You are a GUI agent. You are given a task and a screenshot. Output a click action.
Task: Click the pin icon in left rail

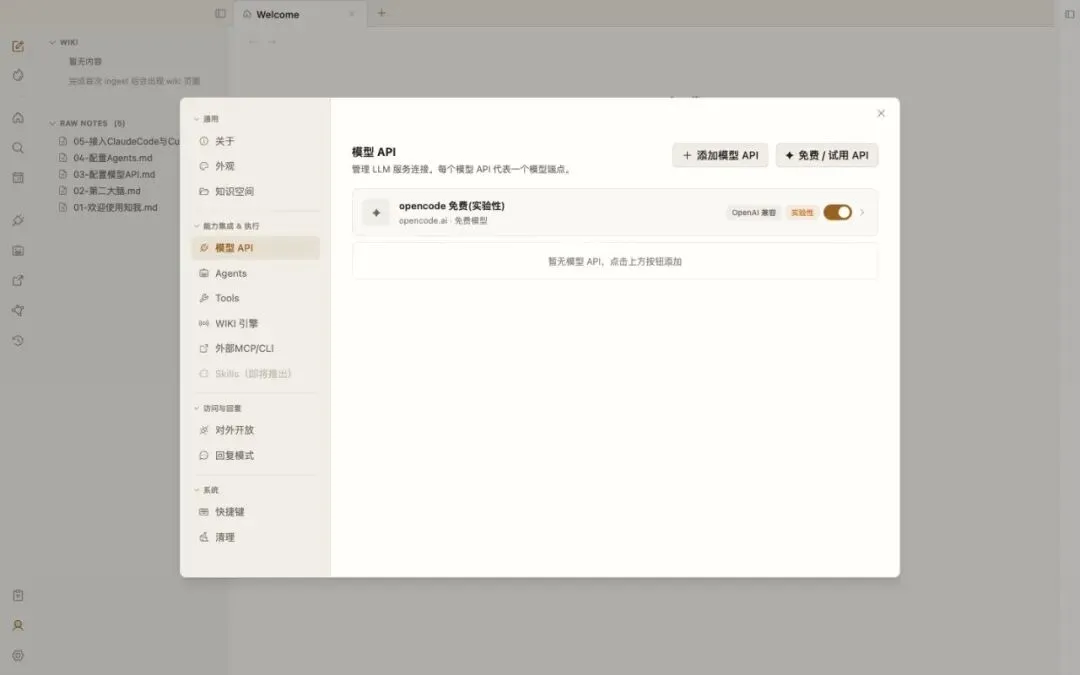click(18, 311)
